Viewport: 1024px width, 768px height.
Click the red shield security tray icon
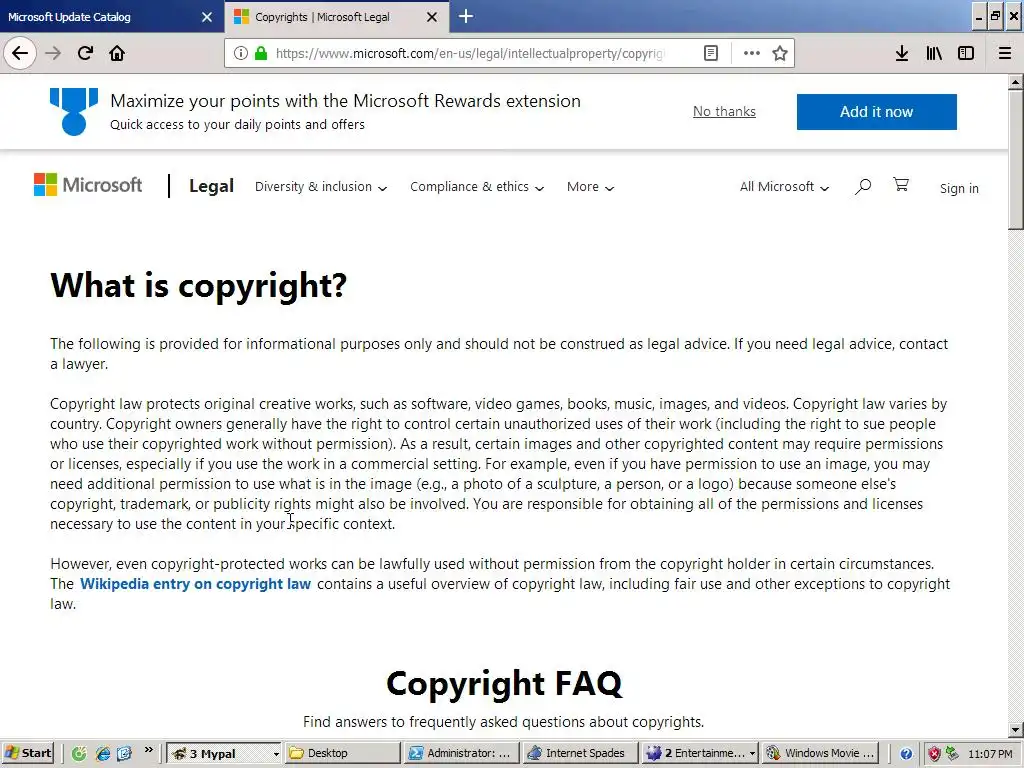click(935, 754)
